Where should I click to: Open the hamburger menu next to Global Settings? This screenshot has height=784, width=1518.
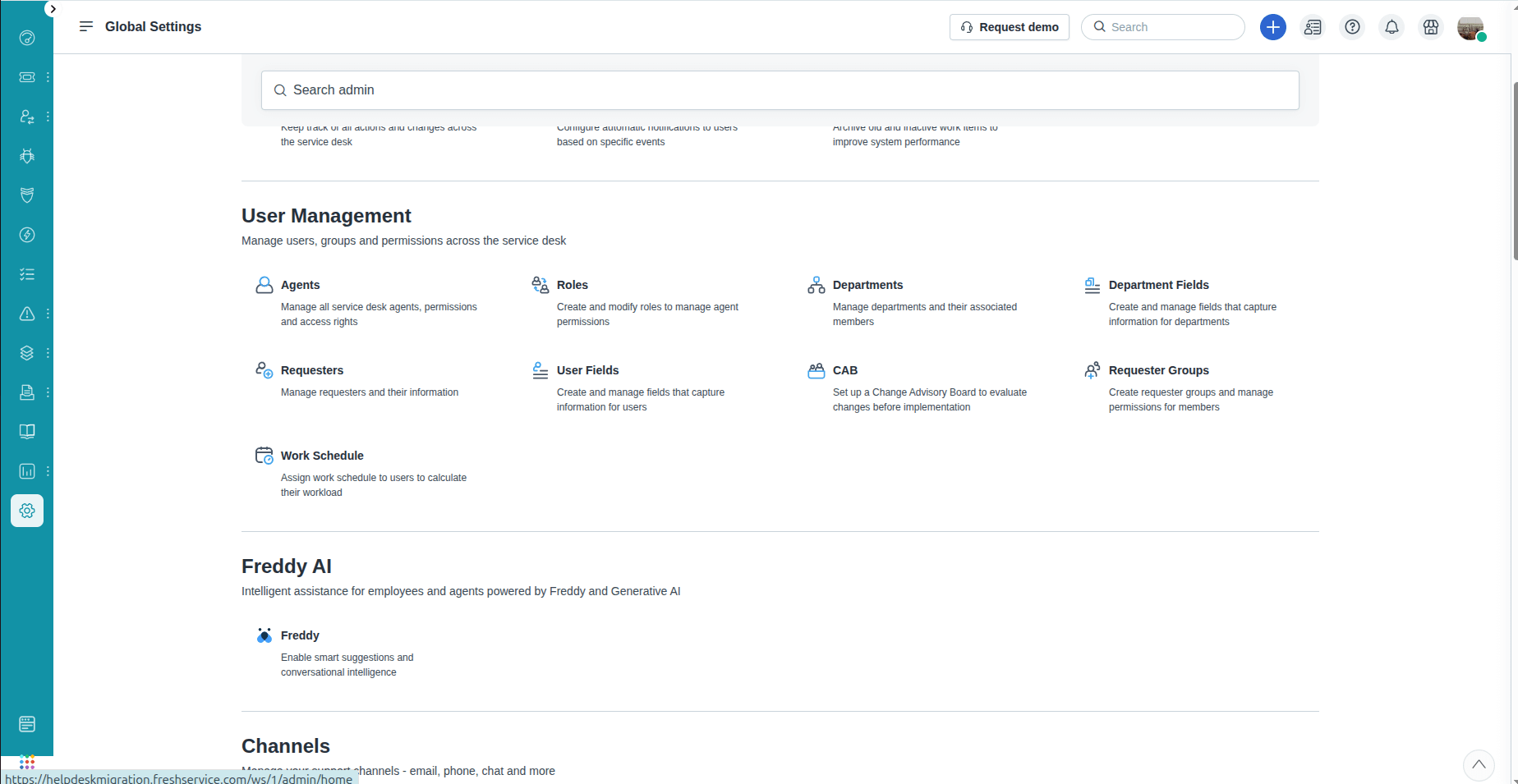(x=85, y=26)
